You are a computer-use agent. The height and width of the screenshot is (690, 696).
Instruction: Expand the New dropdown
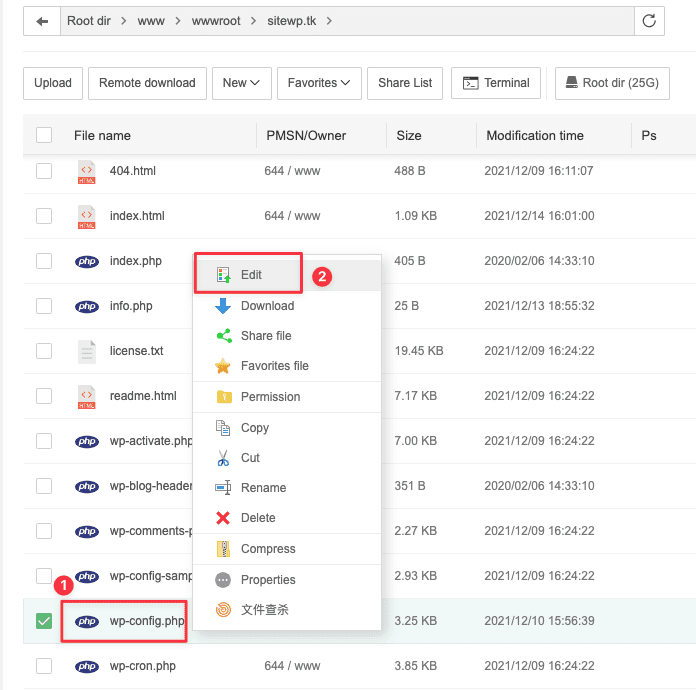(241, 83)
